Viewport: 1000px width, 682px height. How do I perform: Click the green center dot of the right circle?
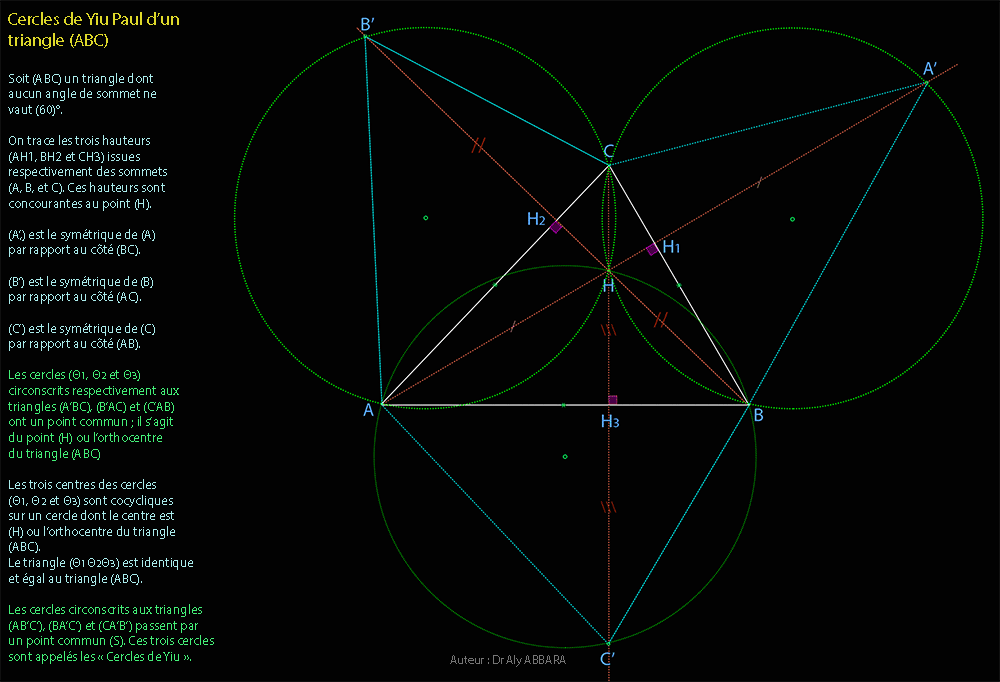792,219
